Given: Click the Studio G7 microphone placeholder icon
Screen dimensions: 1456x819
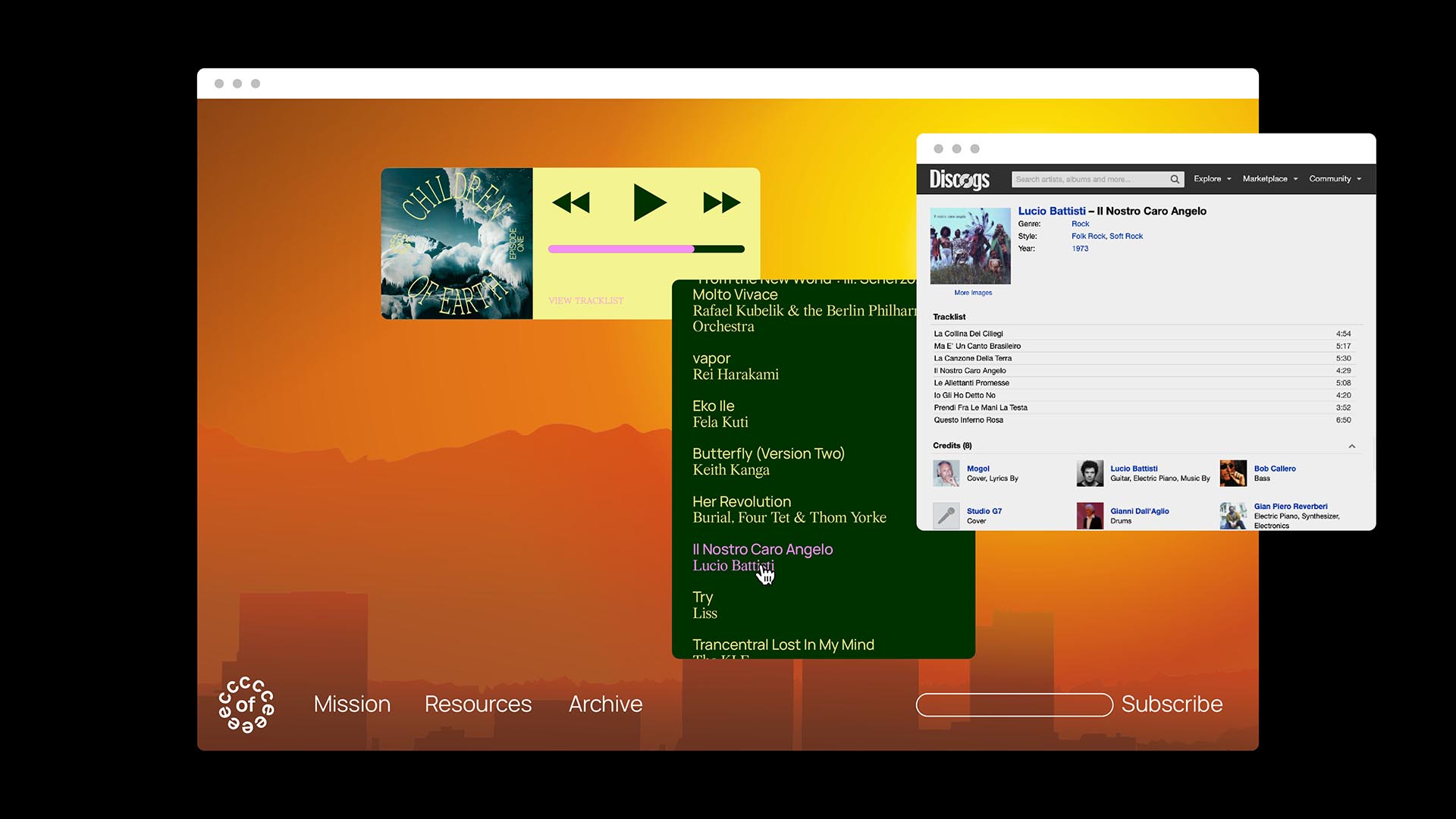Looking at the screenshot, I should [x=946, y=516].
